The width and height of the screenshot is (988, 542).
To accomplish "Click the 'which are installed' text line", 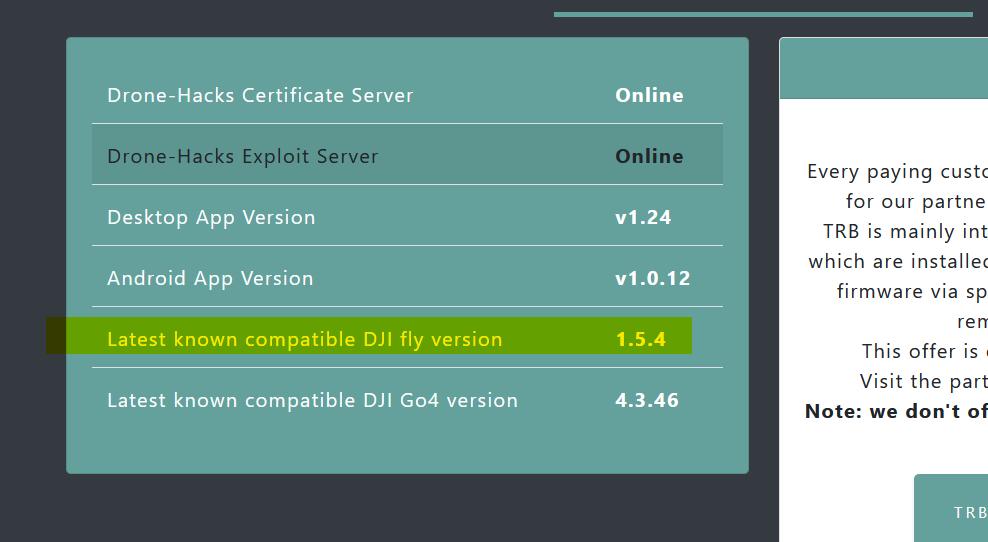I will [898, 261].
